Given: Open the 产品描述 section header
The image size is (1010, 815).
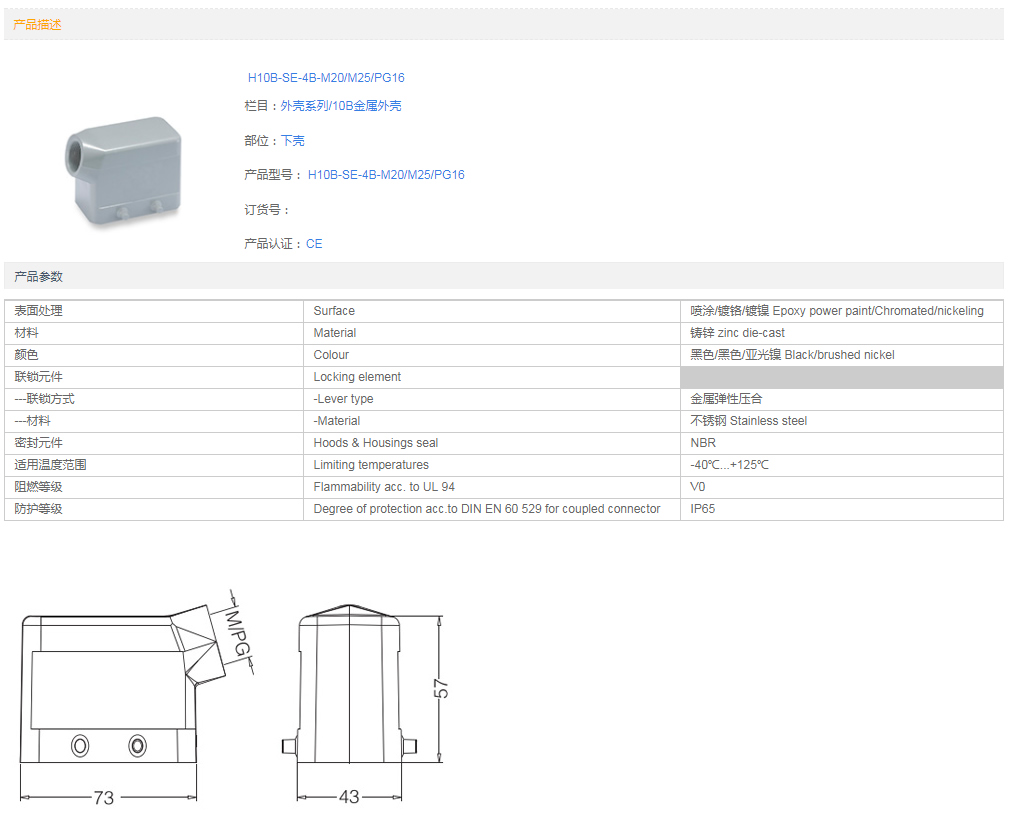Looking at the screenshot, I should (x=38, y=25).
